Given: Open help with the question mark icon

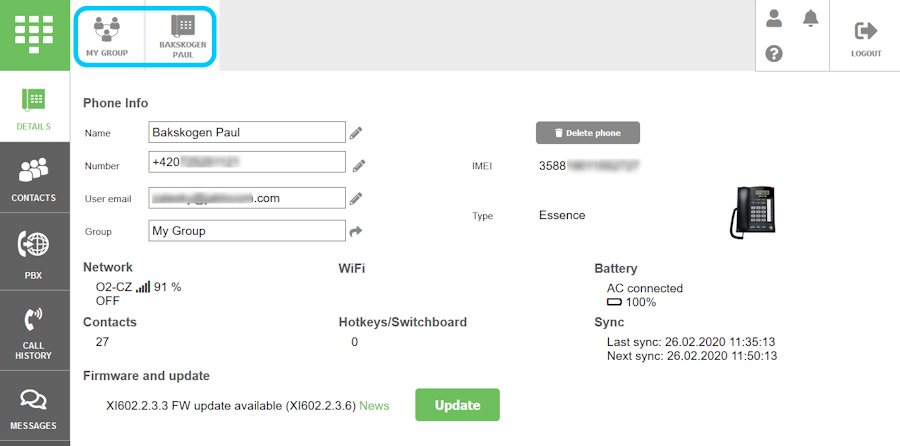Looking at the screenshot, I should 774,53.
